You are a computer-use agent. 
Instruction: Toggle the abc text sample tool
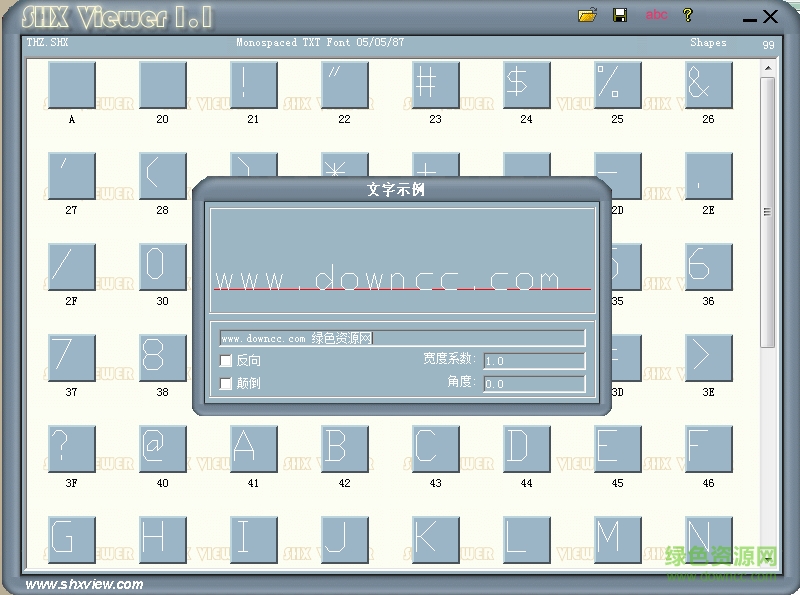click(x=656, y=15)
